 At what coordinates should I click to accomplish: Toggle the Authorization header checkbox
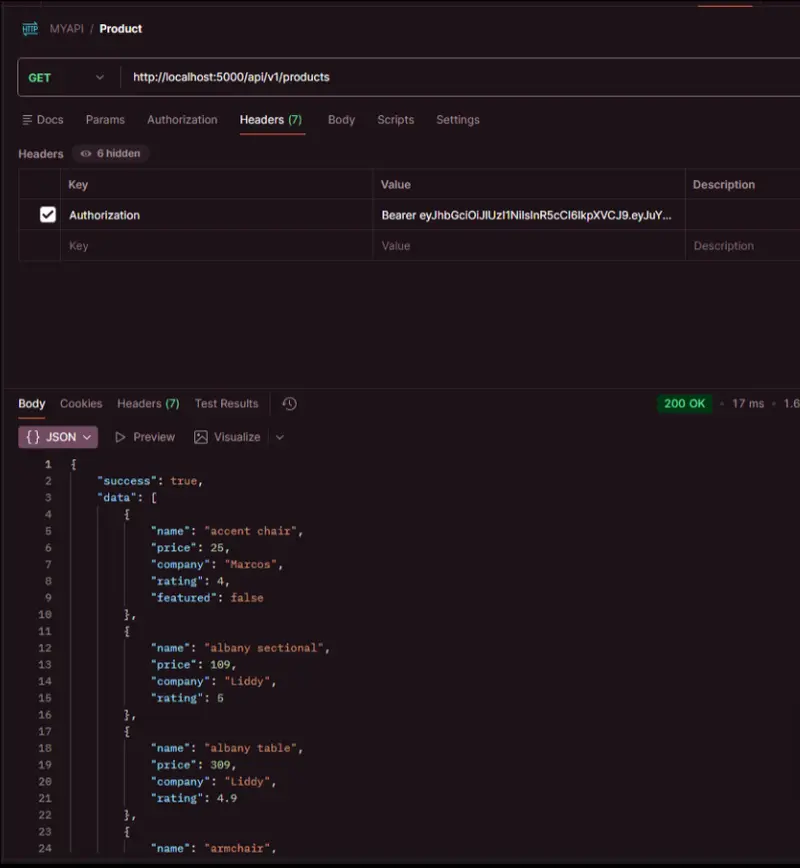point(48,215)
